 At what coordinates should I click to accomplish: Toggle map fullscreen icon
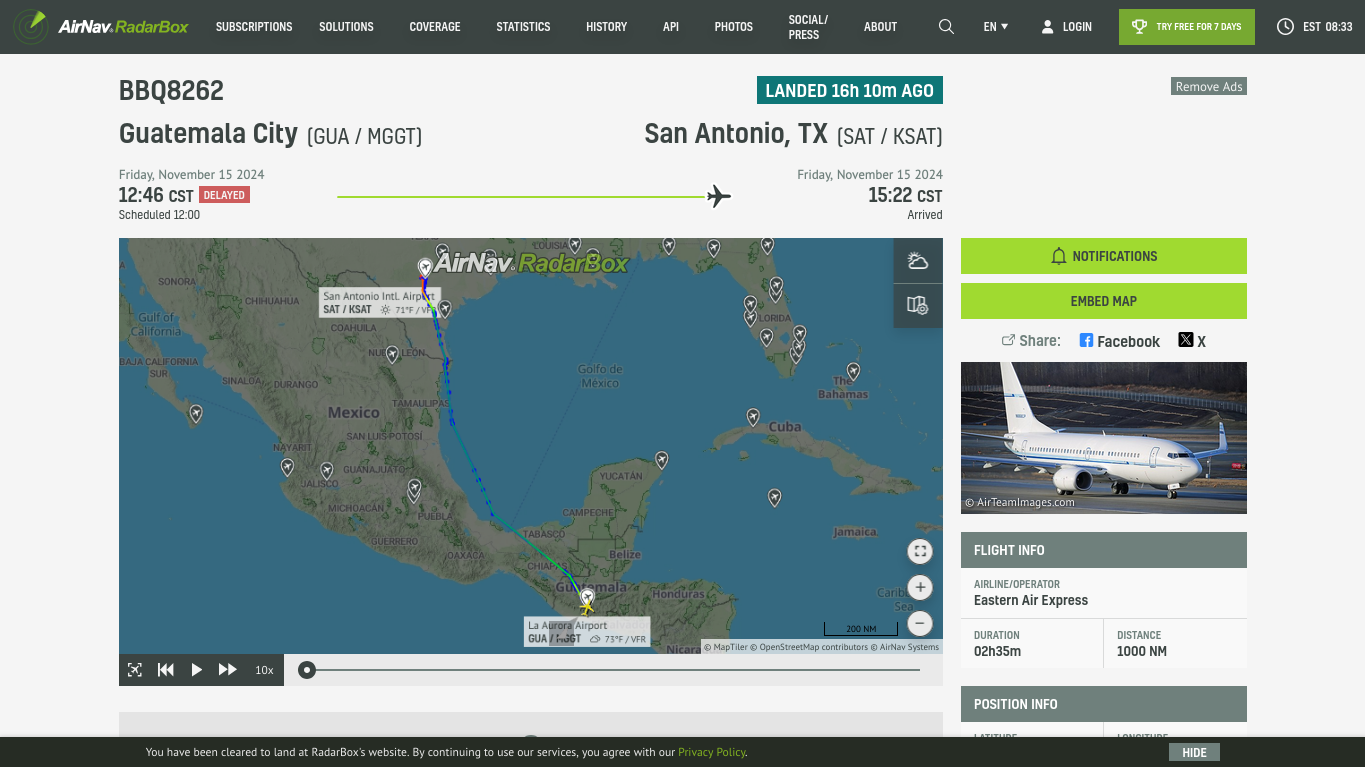(x=920, y=551)
